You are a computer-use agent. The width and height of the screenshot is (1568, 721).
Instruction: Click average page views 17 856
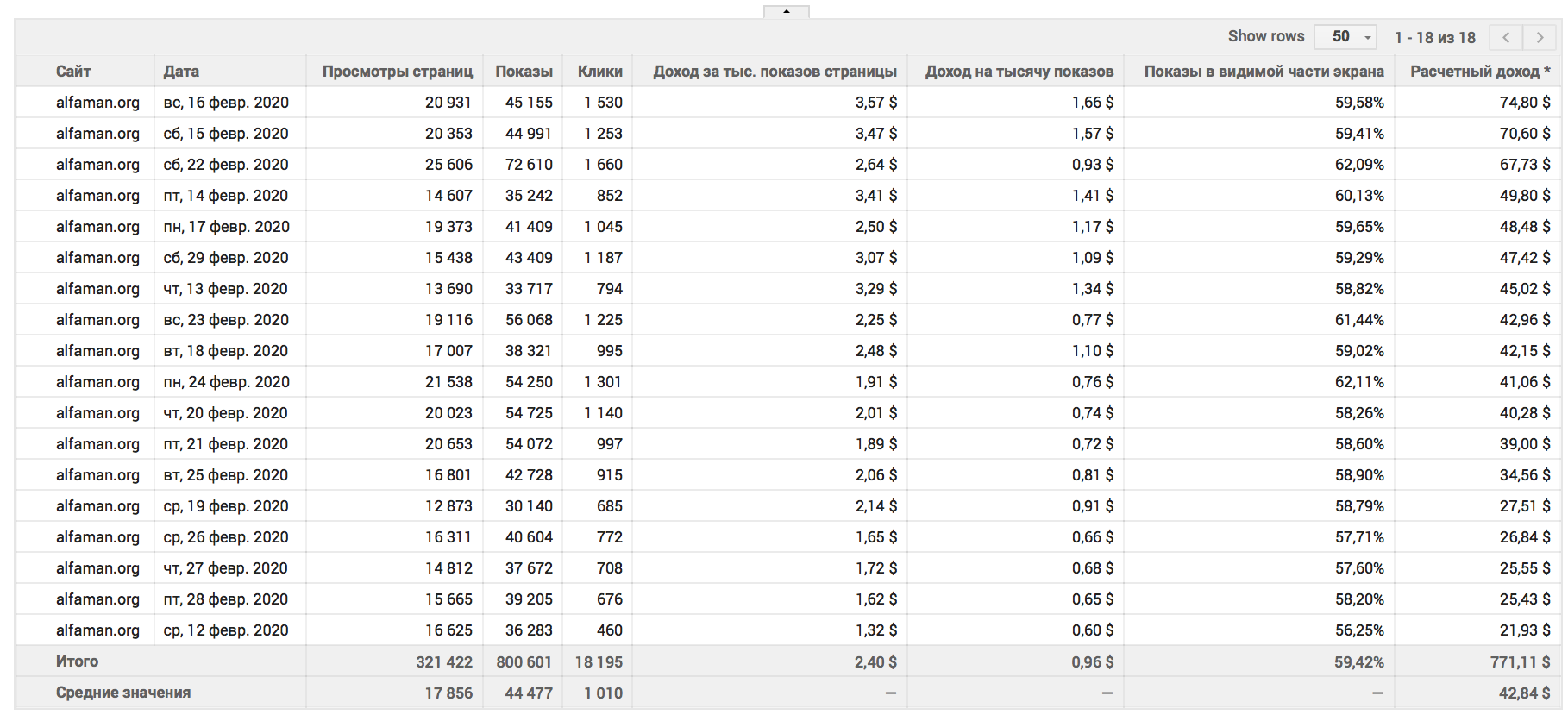448,693
